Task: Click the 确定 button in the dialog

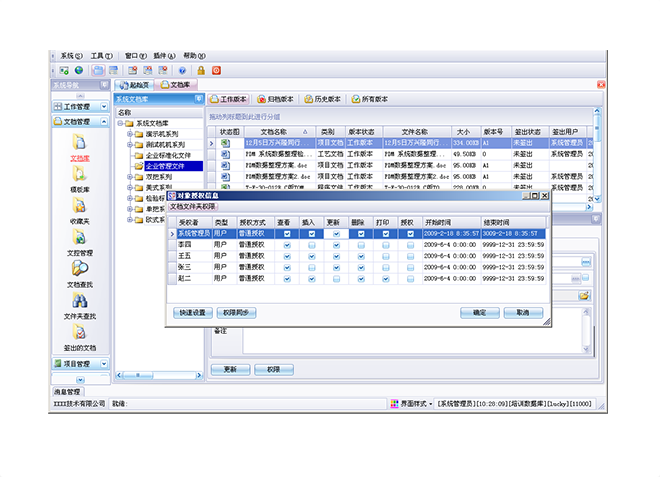Action: [479, 312]
